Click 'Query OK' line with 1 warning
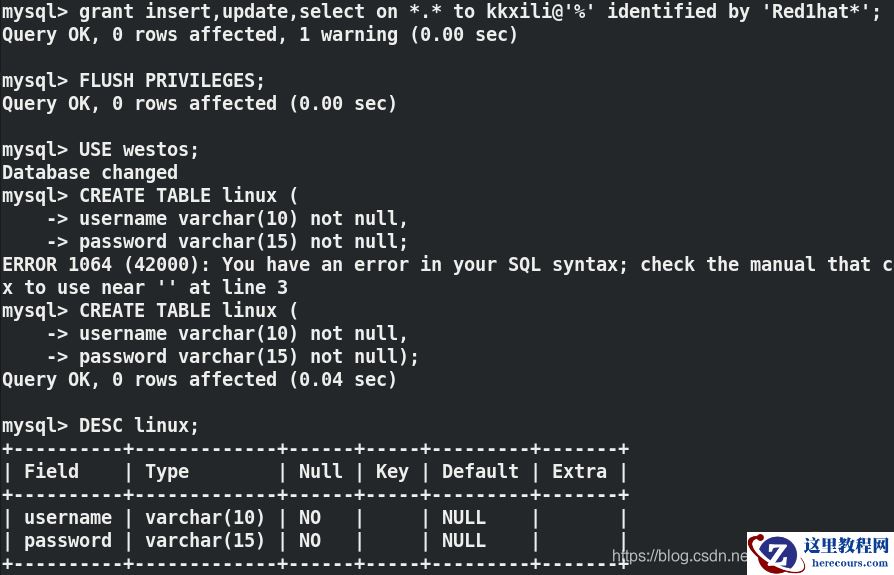This screenshot has width=894, height=575. [260, 34]
